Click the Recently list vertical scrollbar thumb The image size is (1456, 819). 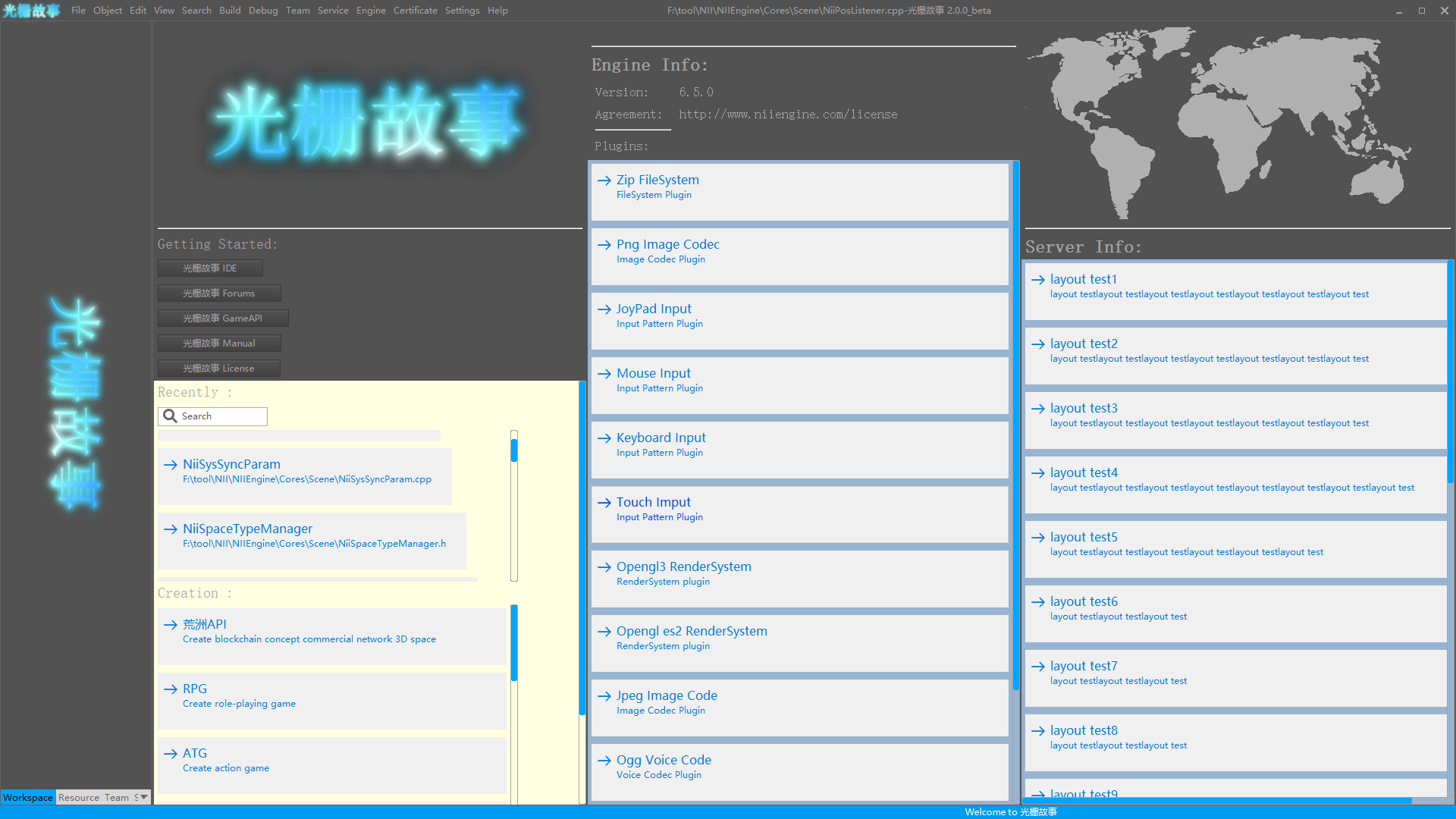click(514, 450)
